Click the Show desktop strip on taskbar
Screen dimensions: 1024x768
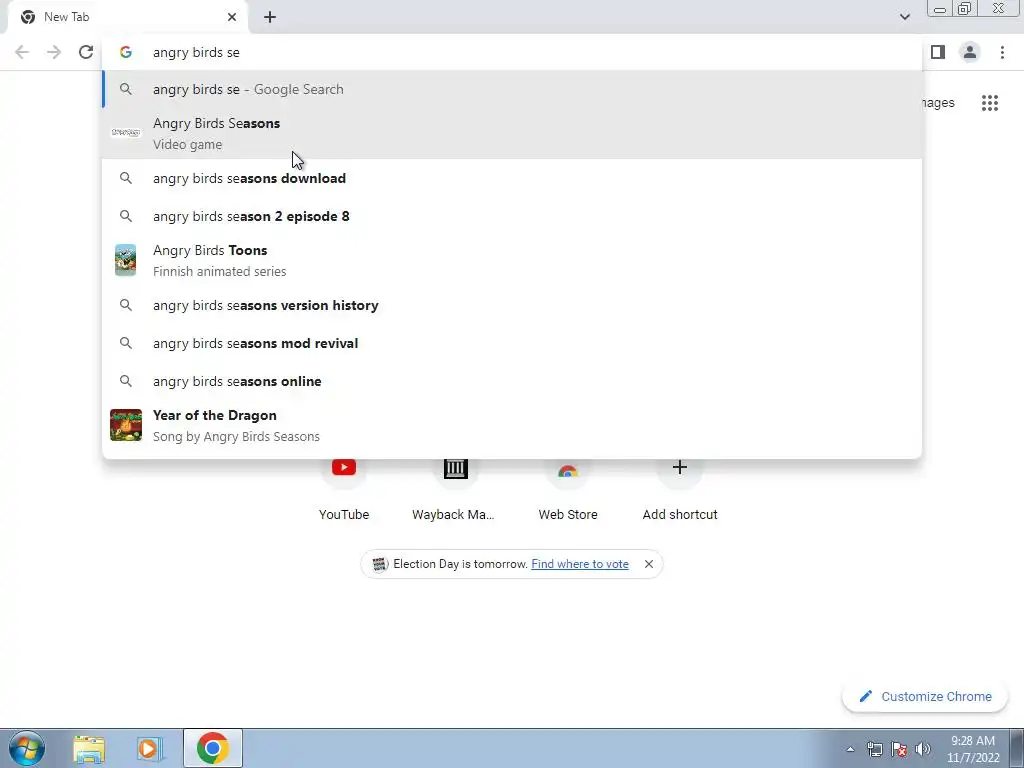click(1017, 748)
